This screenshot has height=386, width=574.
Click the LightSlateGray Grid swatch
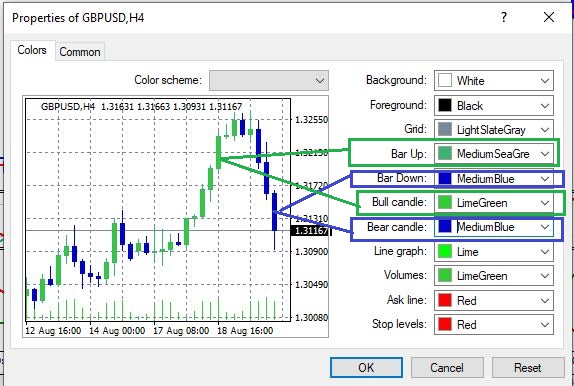tap(445, 130)
